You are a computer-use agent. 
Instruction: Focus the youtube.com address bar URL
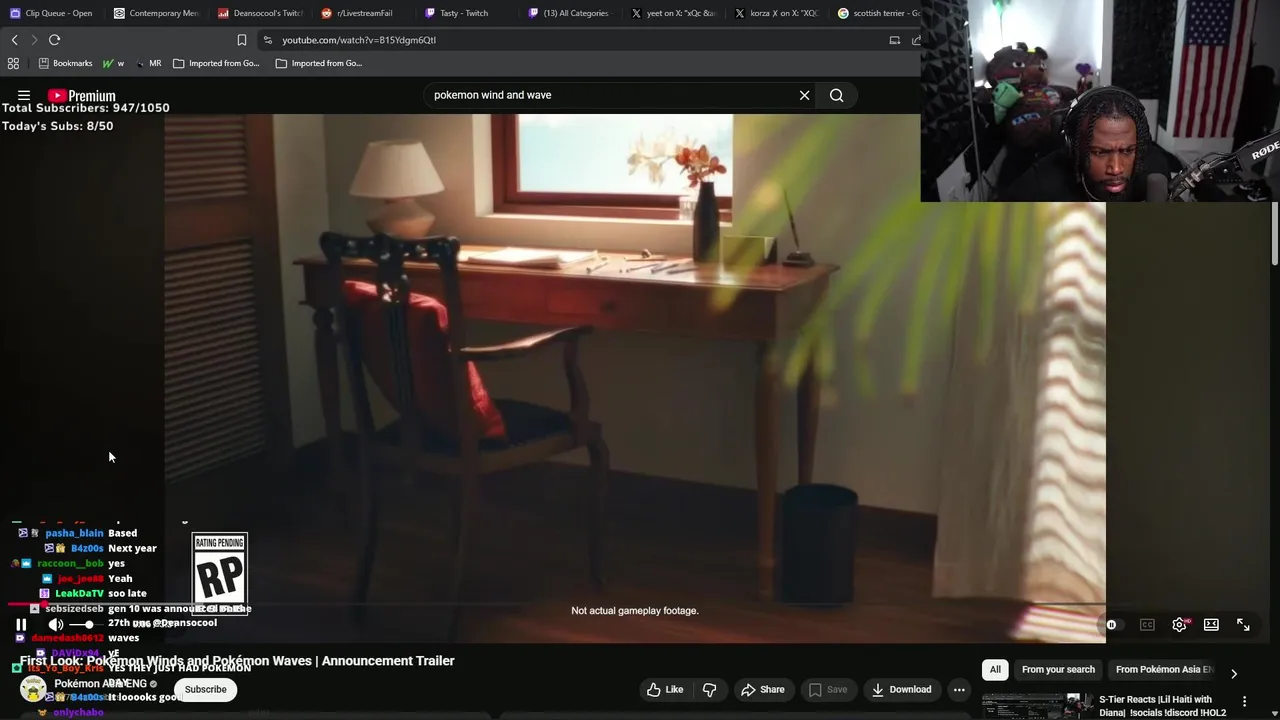pyautogui.click(x=359, y=40)
